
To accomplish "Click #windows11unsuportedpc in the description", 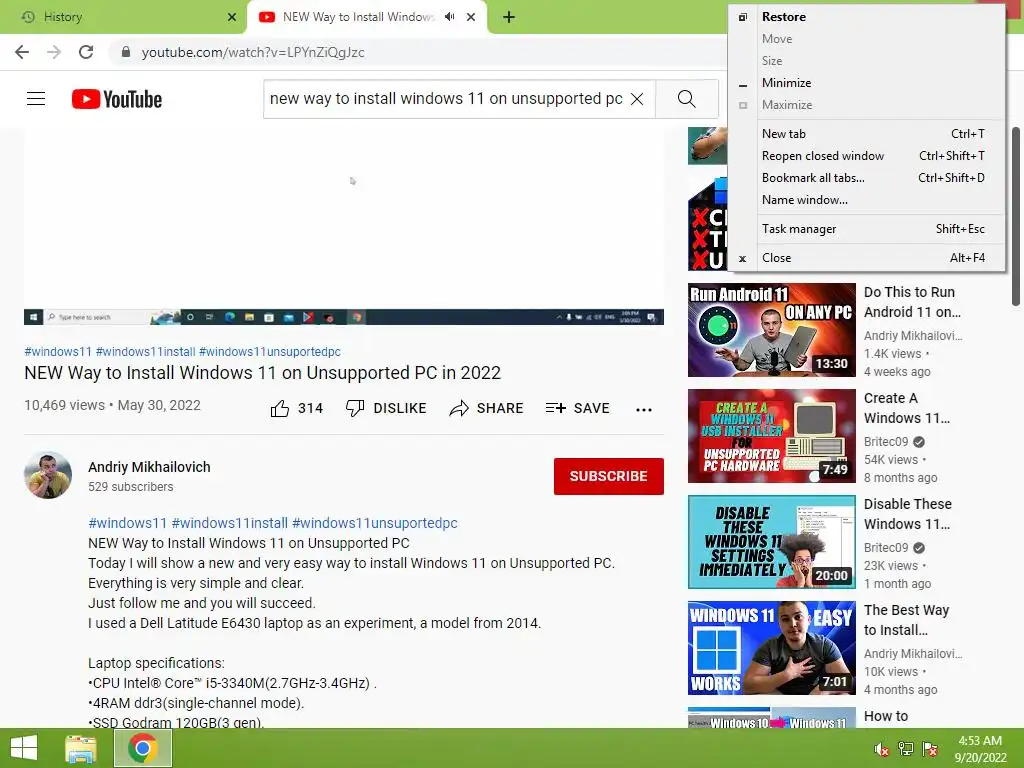I will click(x=375, y=523).
